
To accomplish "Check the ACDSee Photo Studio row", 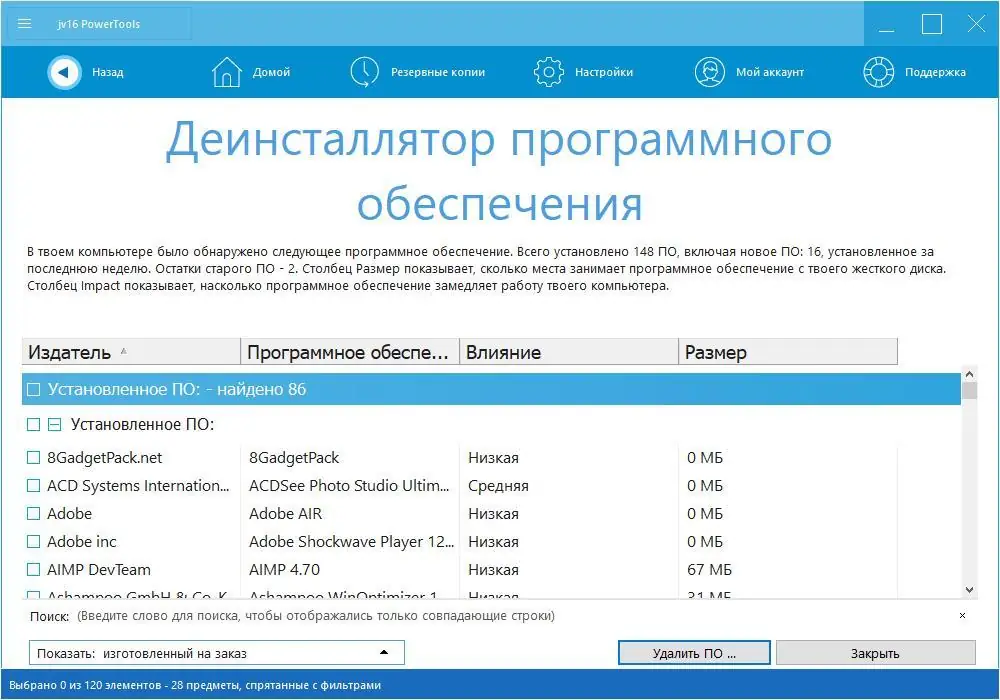I will (33, 485).
